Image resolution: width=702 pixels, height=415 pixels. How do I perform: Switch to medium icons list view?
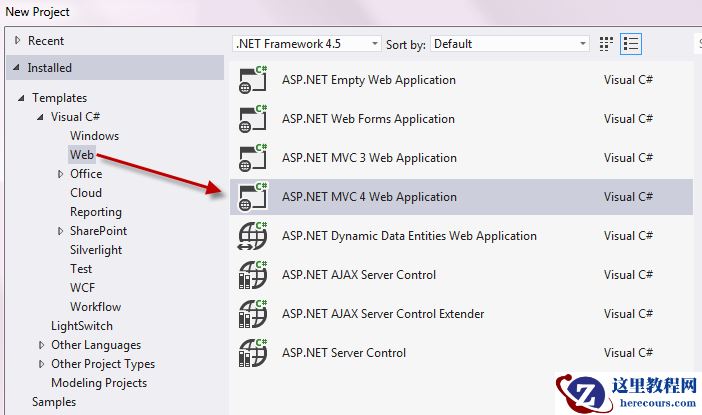coord(631,44)
